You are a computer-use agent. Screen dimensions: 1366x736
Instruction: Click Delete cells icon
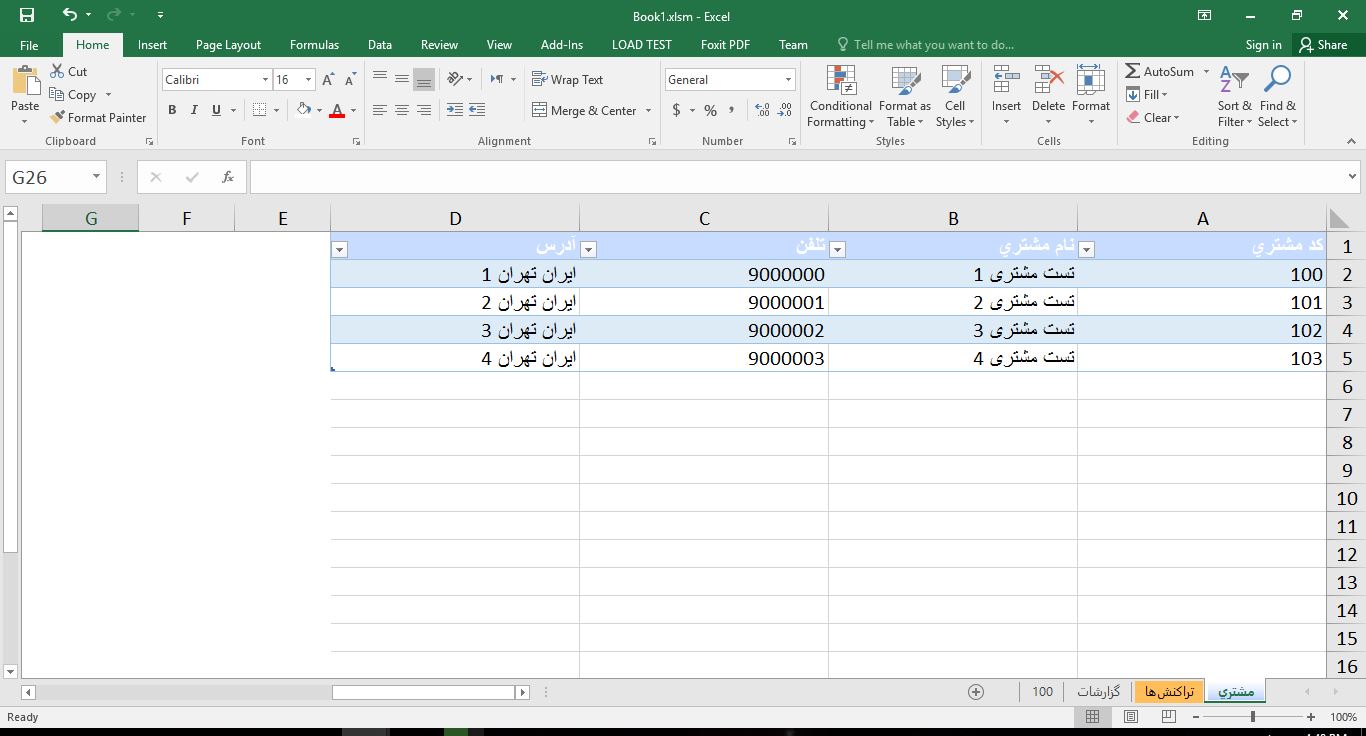click(1048, 80)
